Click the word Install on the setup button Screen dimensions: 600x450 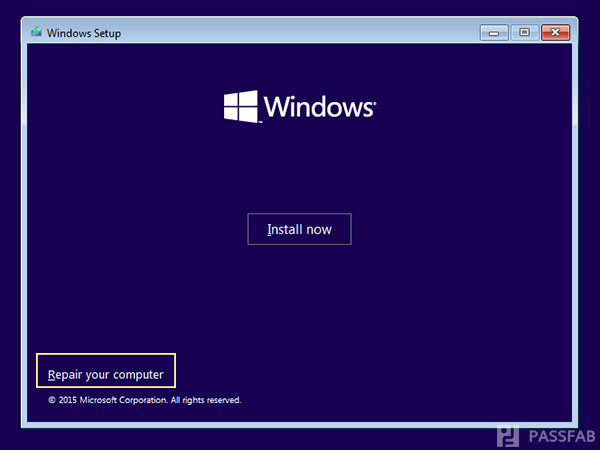[284, 229]
